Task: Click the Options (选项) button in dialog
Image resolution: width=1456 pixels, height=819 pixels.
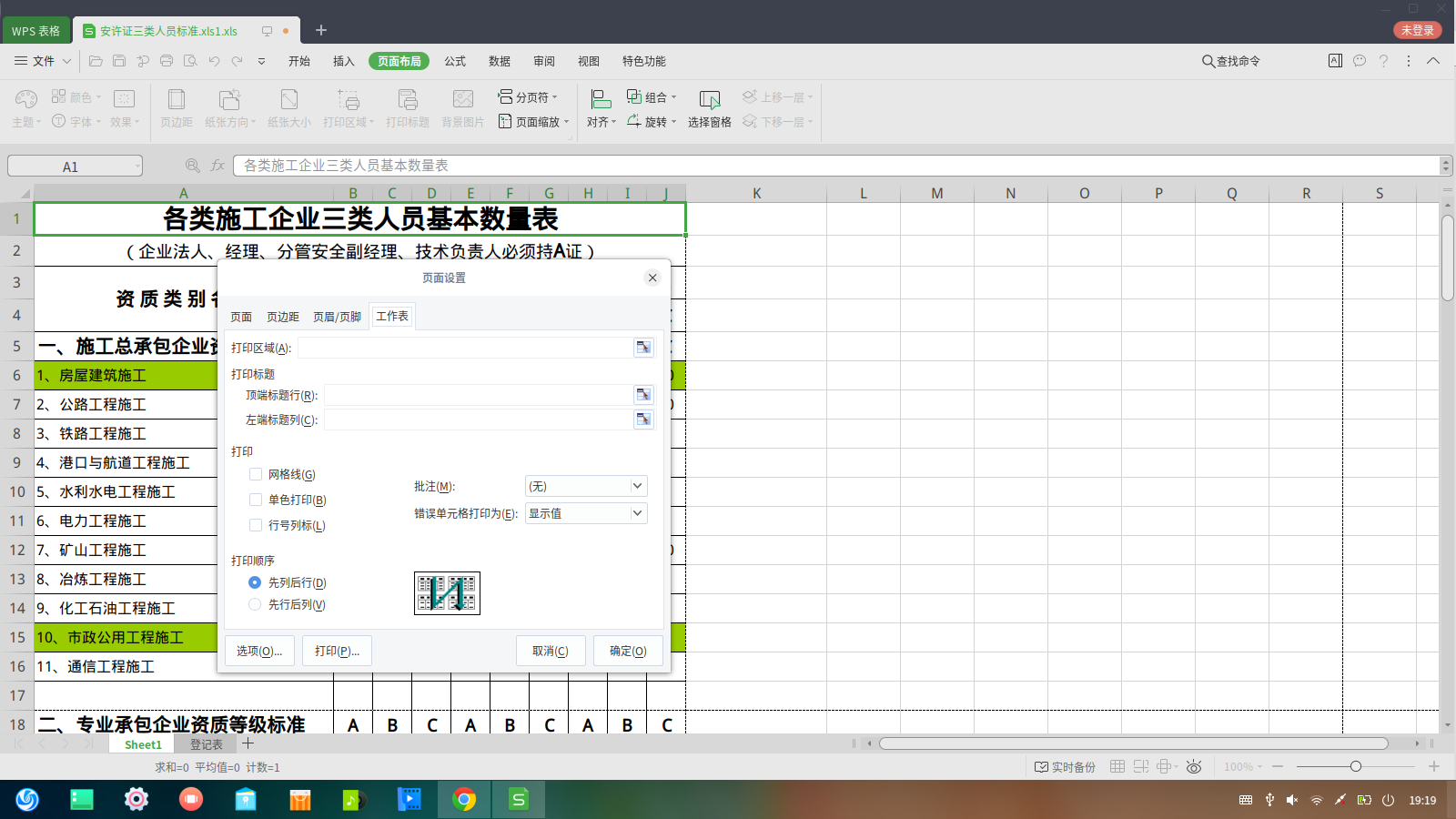Action: tap(259, 651)
